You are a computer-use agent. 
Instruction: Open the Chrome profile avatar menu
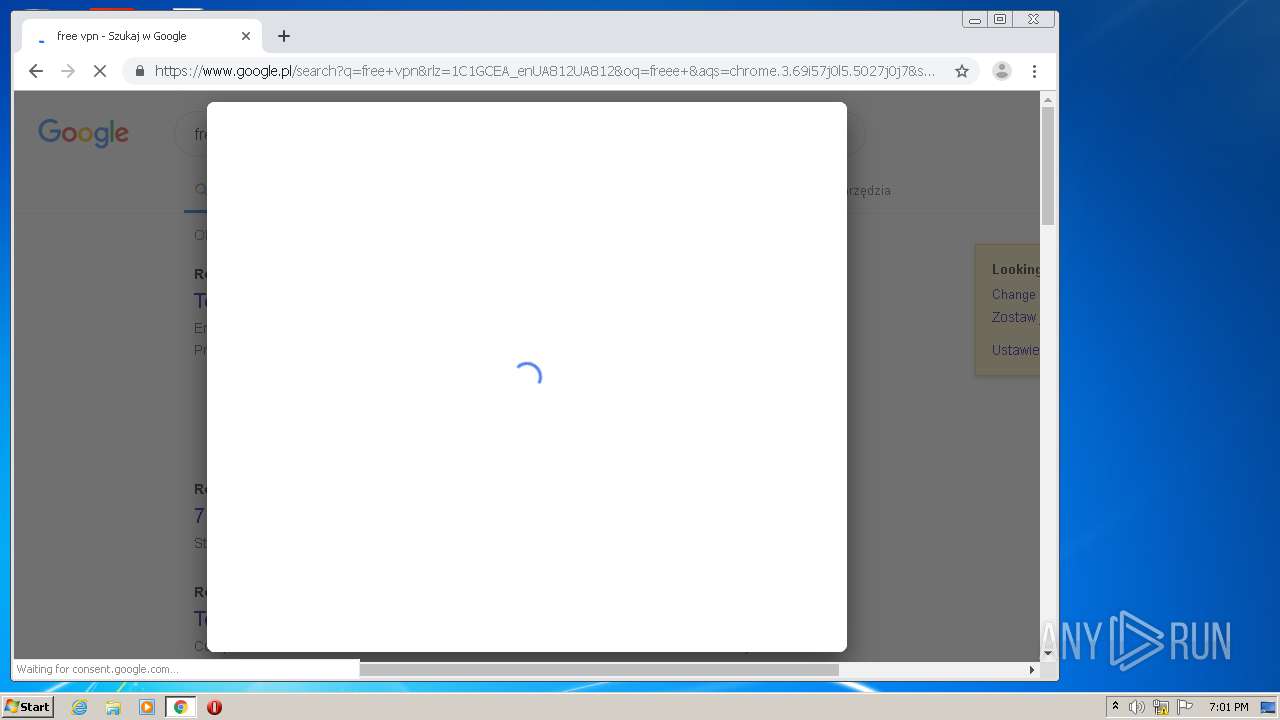1001,71
